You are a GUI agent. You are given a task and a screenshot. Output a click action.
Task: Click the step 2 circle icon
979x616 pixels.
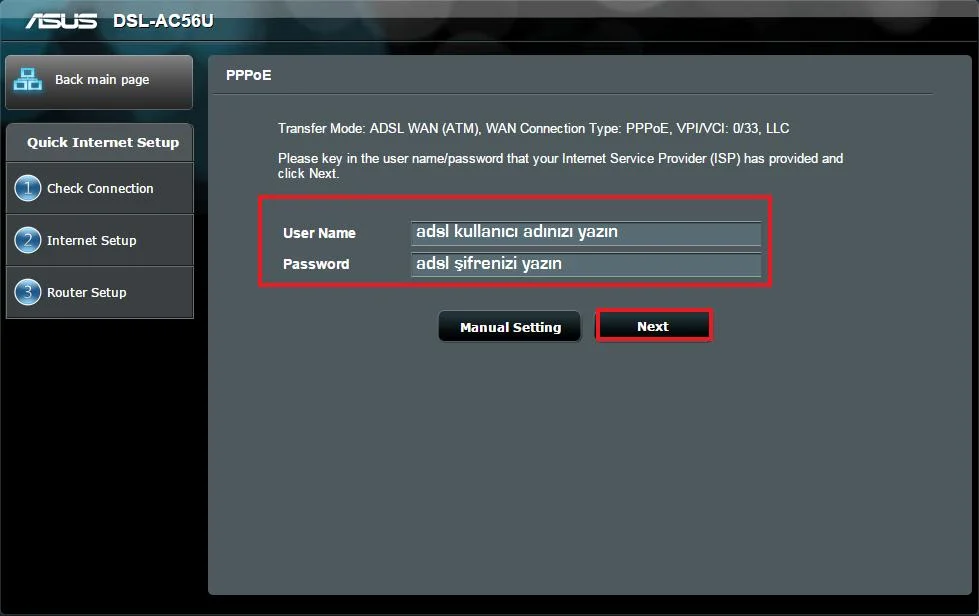27,240
